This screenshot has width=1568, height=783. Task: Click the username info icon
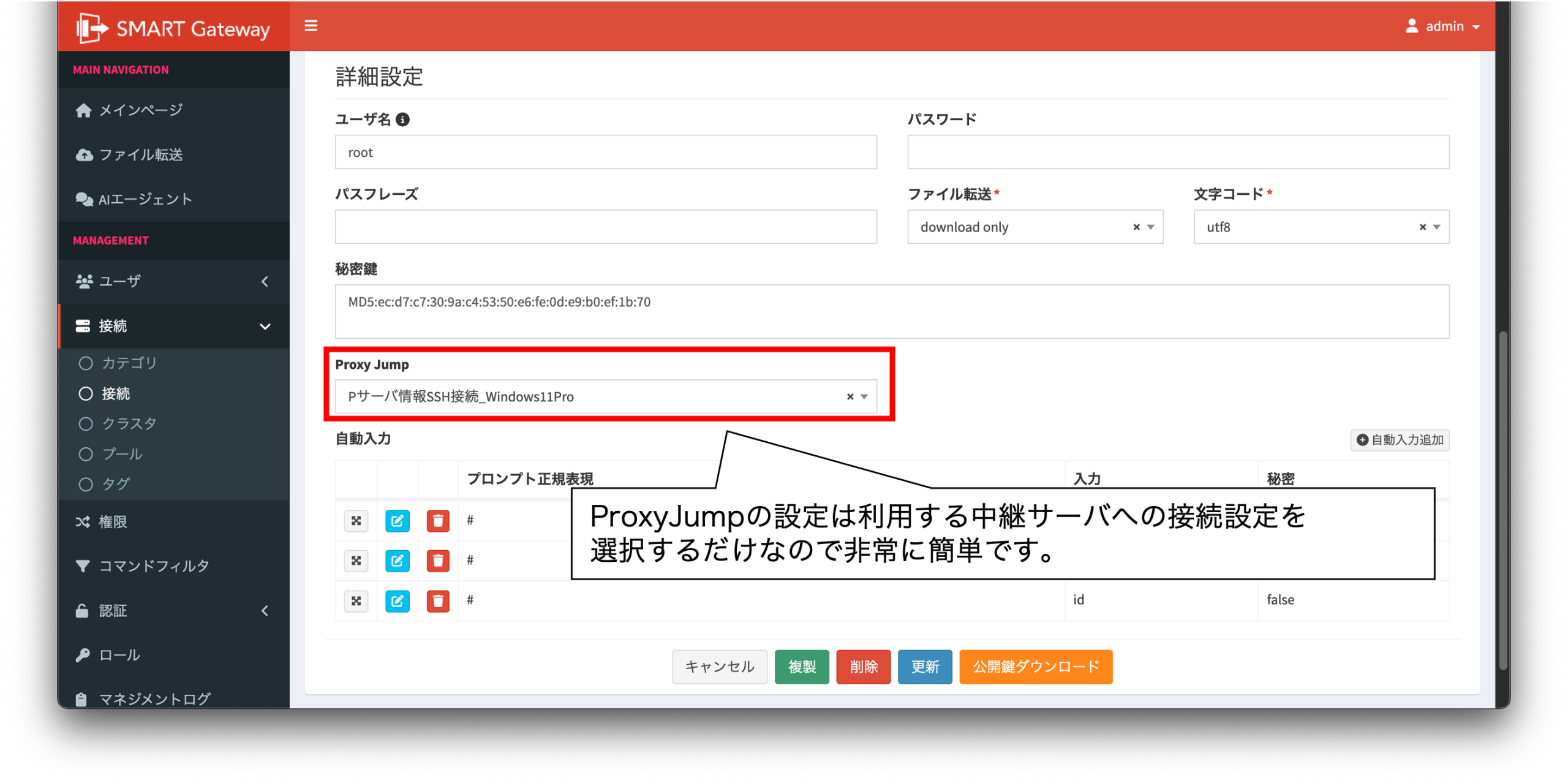coord(402,119)
